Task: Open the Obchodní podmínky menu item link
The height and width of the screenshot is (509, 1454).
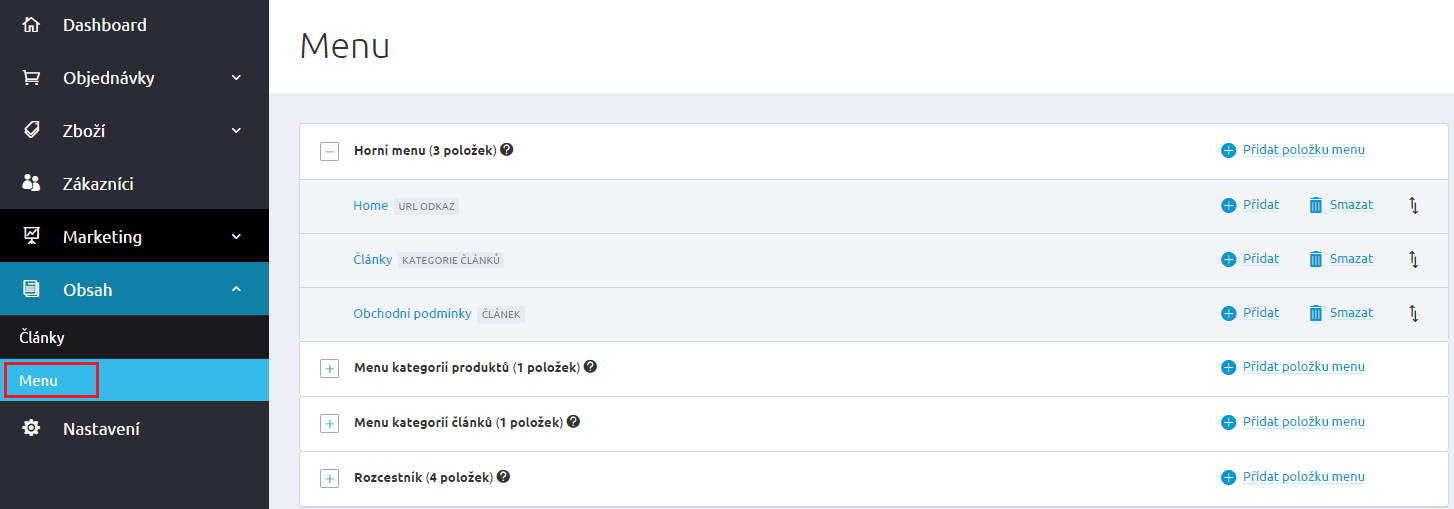Action: pos(412,313)
